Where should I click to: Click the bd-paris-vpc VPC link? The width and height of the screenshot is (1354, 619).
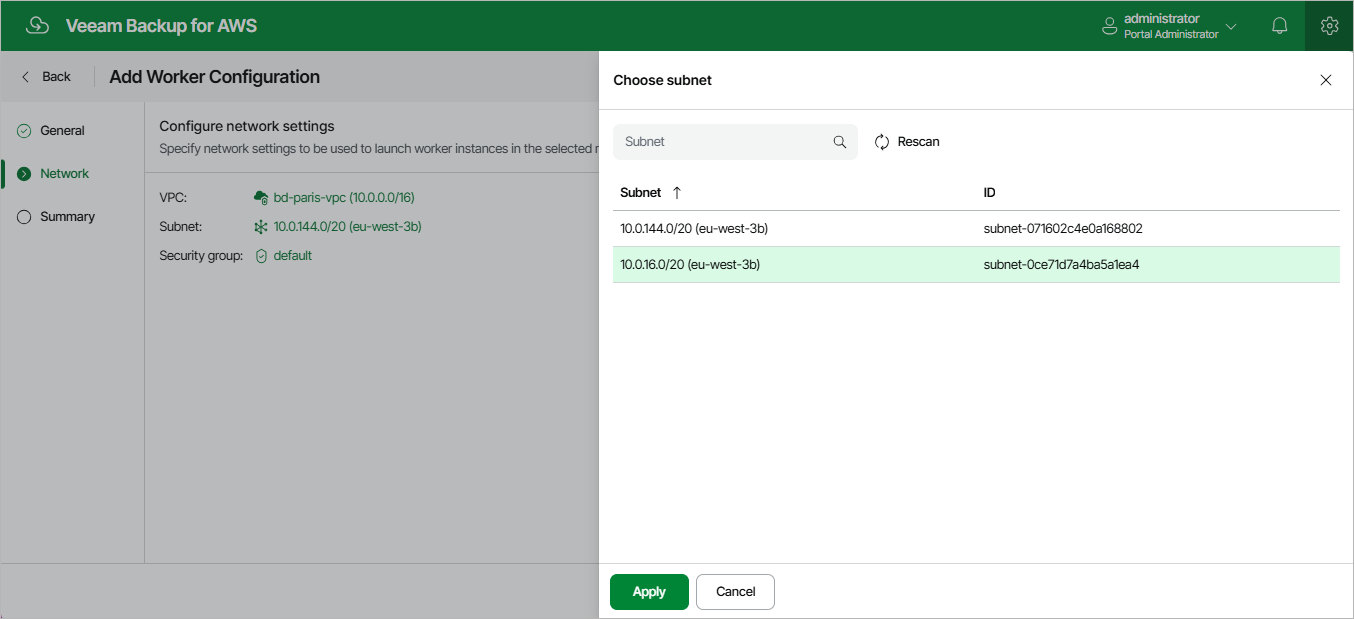(344, 198)
